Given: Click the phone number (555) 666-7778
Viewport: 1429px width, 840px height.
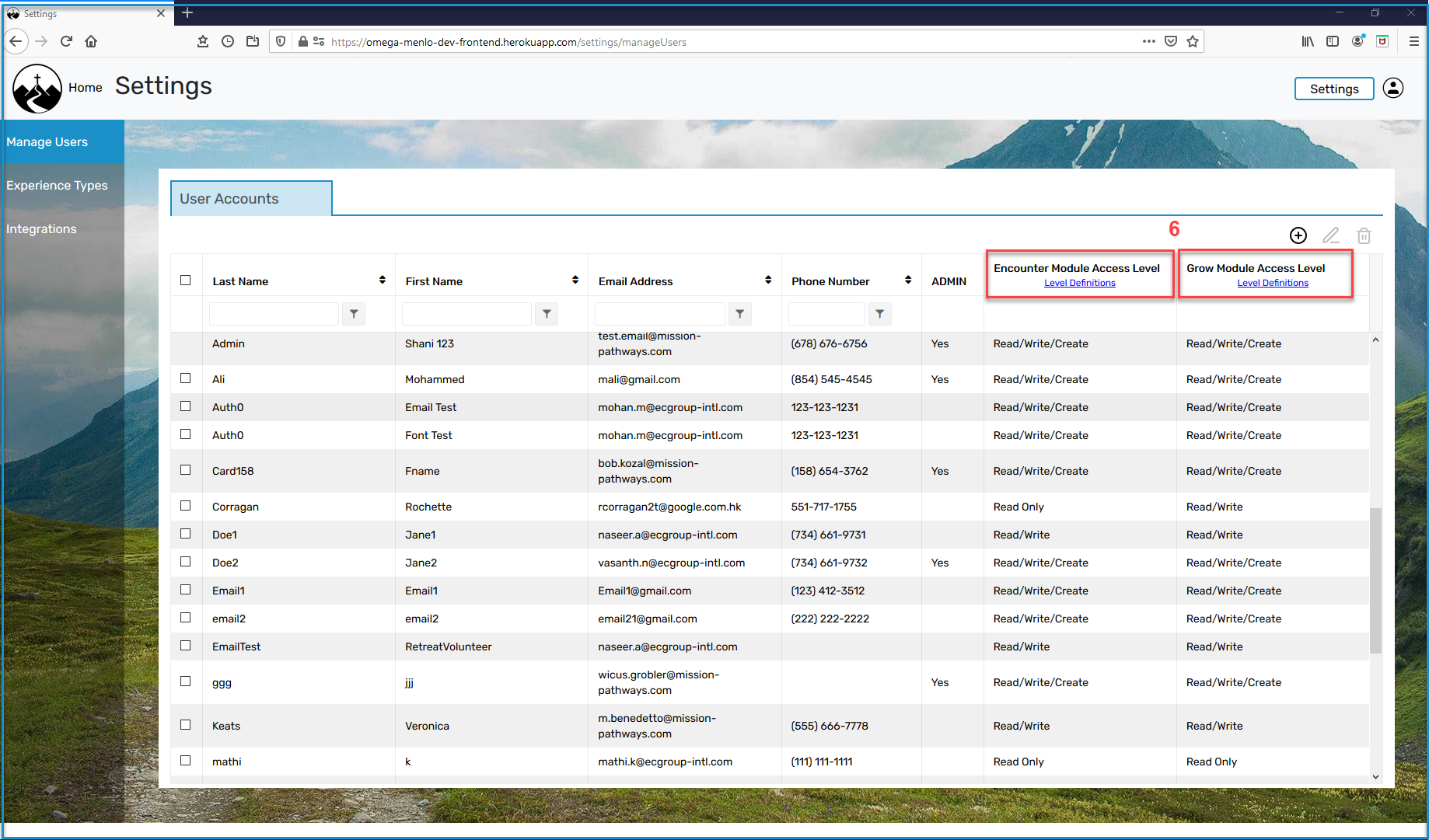Looking at the screenshot, I should tap(830, 726).
